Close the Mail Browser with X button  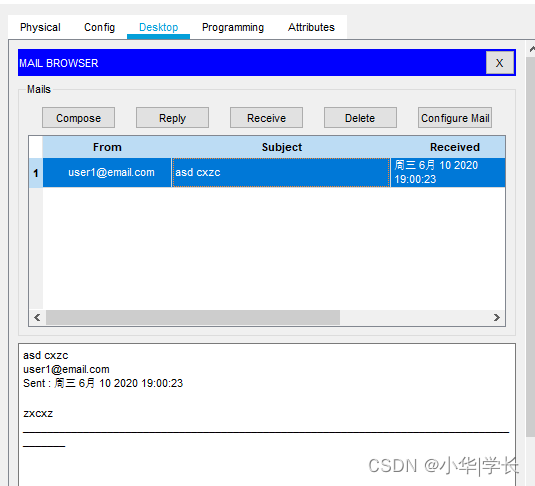coord(500,63)
